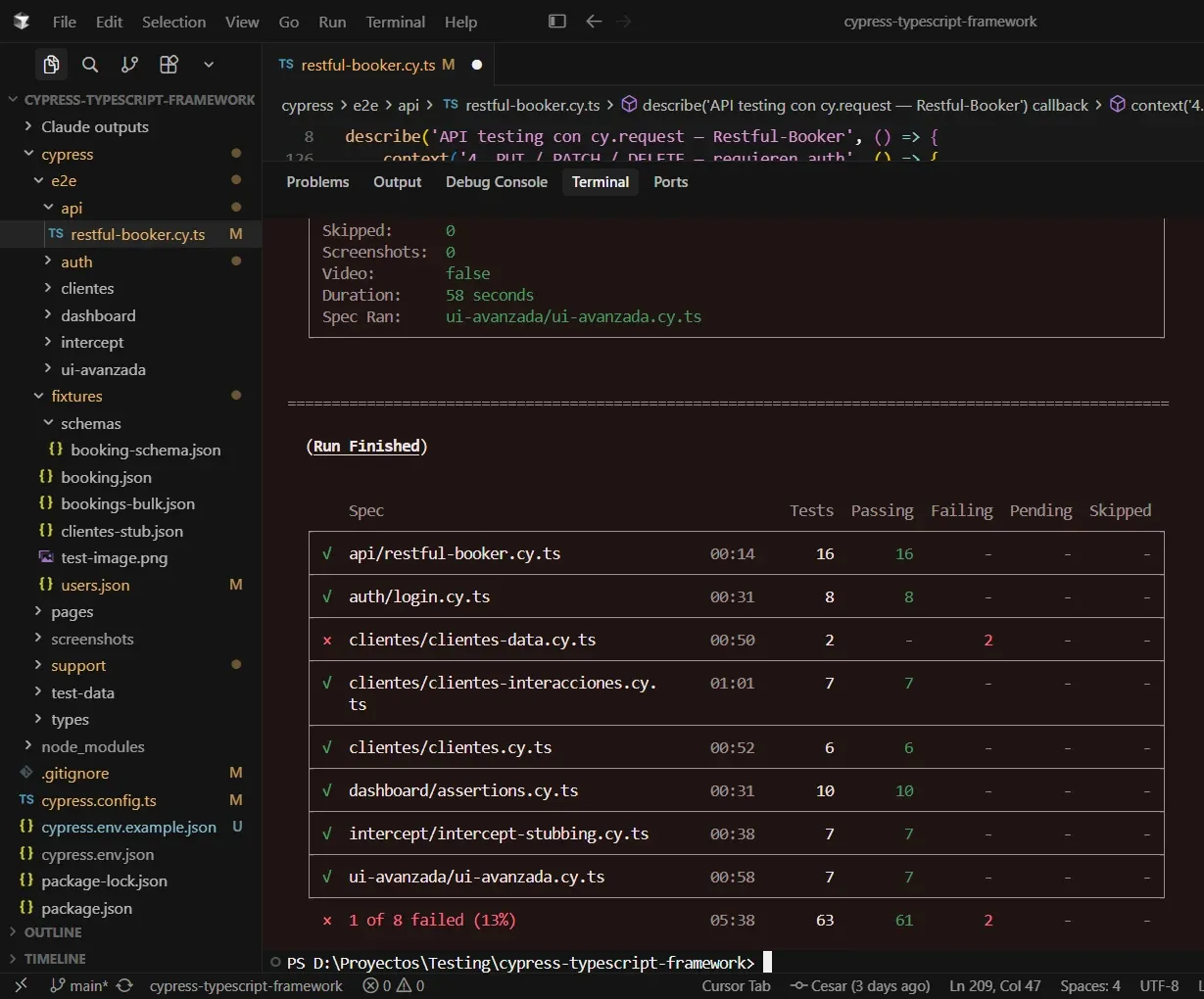Screen dimensions: 1204x999
Task: Open the Selection menu
Action: [173, 22]
